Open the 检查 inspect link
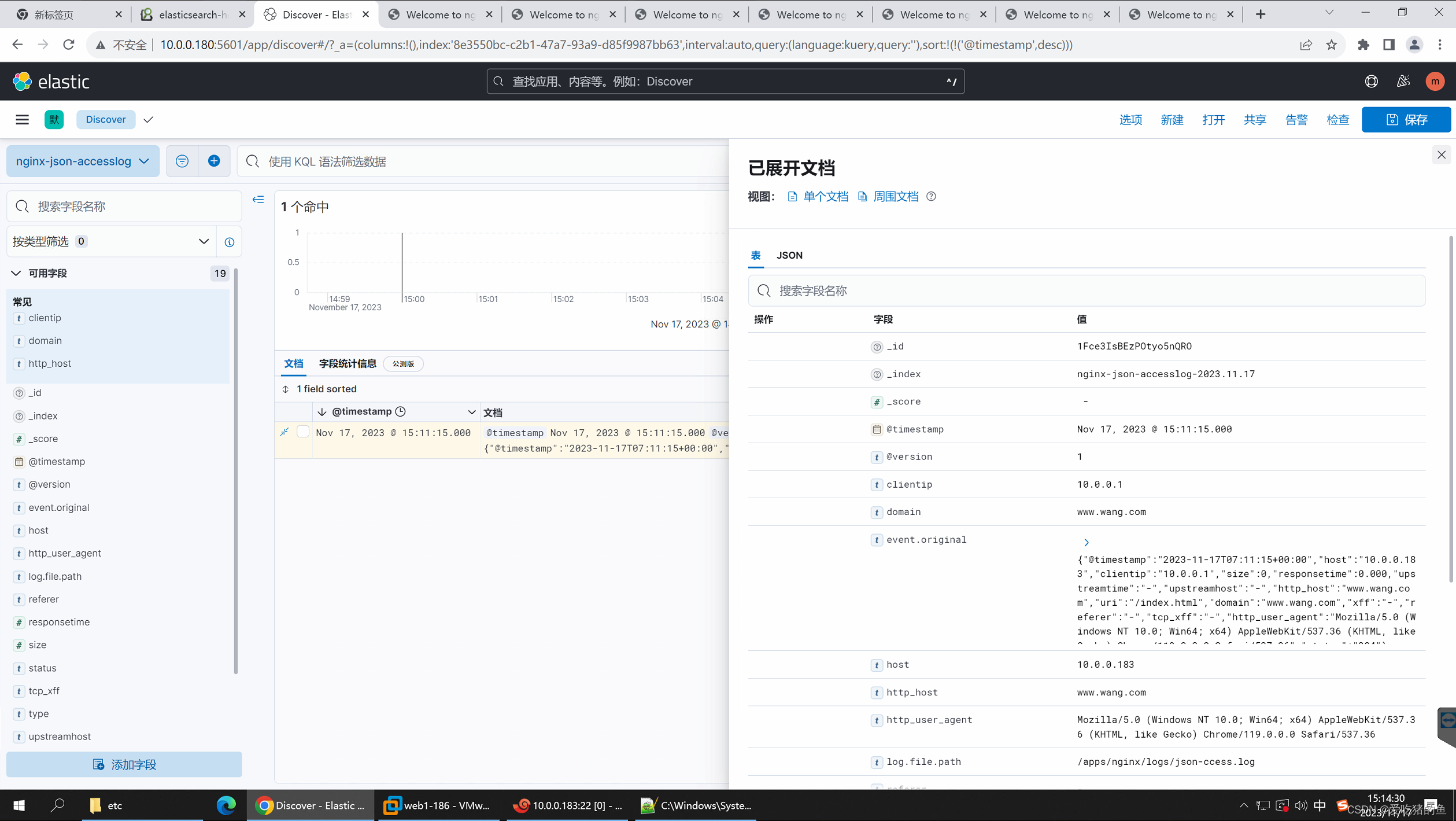The width and height of the screenshot is (1456, 821). [x=1337, y=120]
